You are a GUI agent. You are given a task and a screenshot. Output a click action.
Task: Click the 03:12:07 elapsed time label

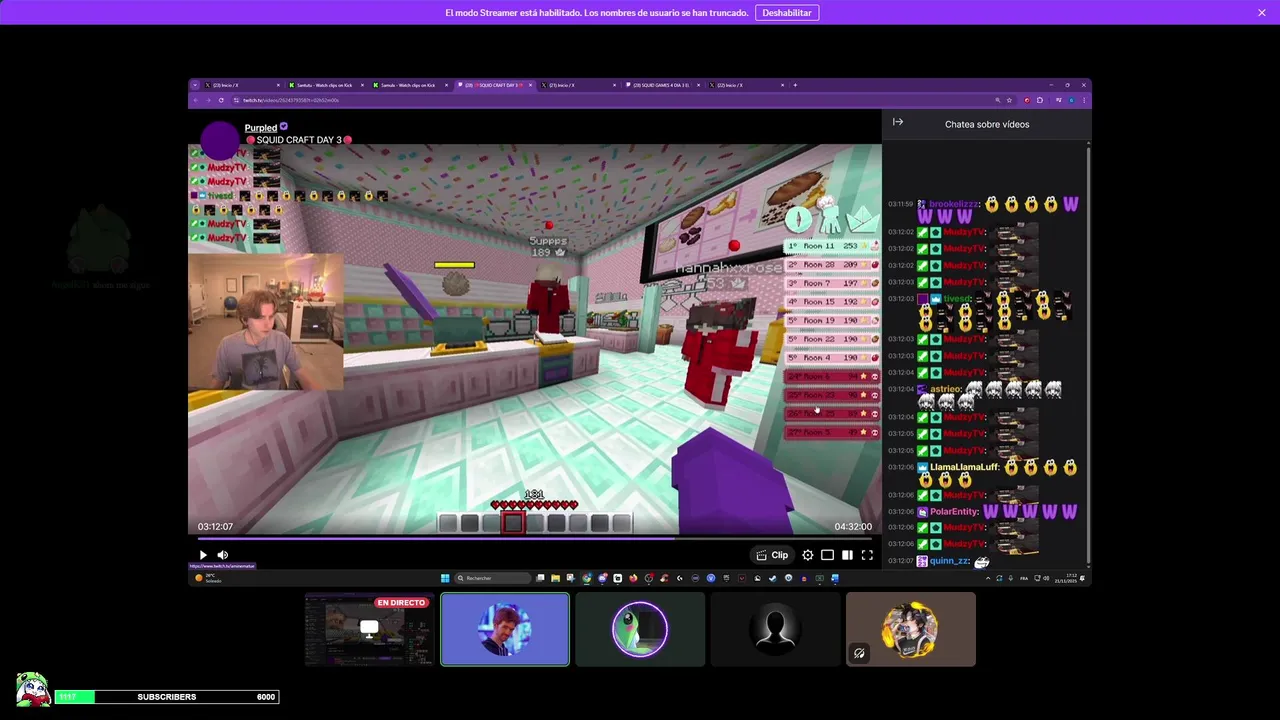coord(215,527)
